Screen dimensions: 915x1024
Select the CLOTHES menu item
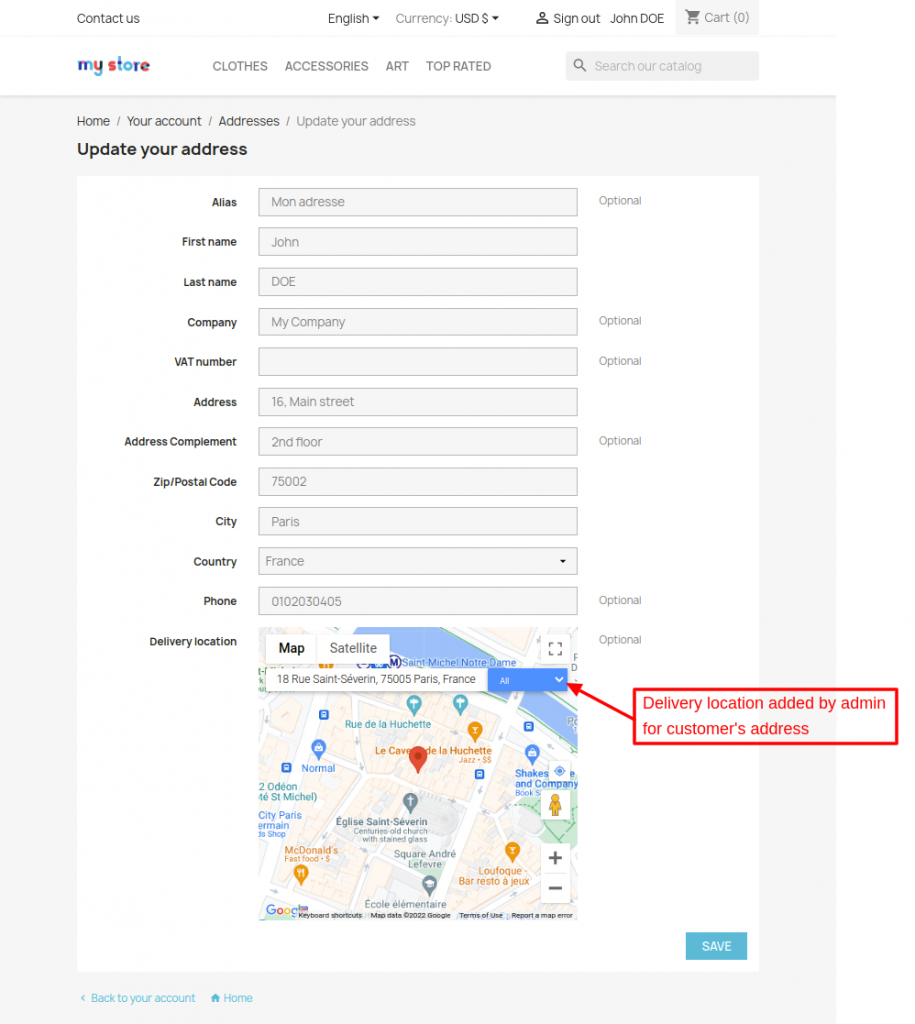click(239, 66)
